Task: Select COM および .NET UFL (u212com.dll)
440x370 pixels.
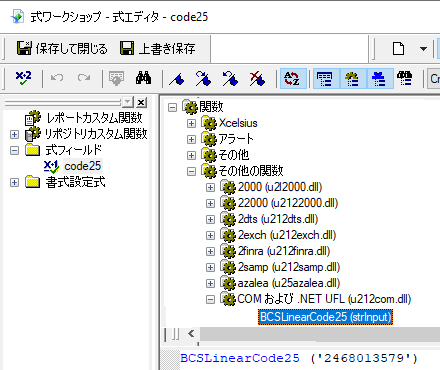Action: tap(324, 299)
